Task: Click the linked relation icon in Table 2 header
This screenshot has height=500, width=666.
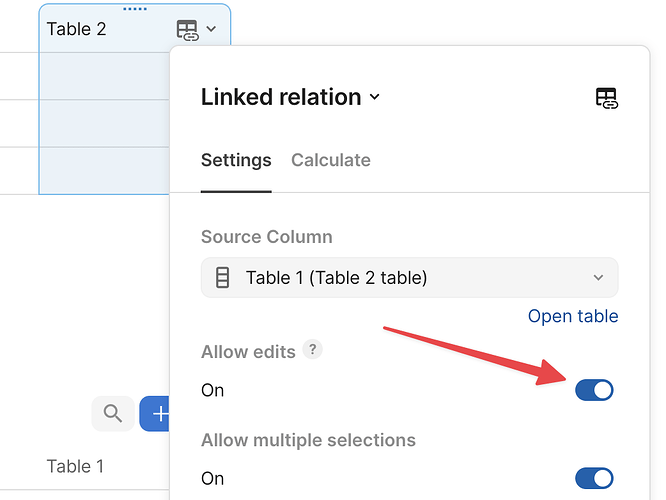Action: 187,30
